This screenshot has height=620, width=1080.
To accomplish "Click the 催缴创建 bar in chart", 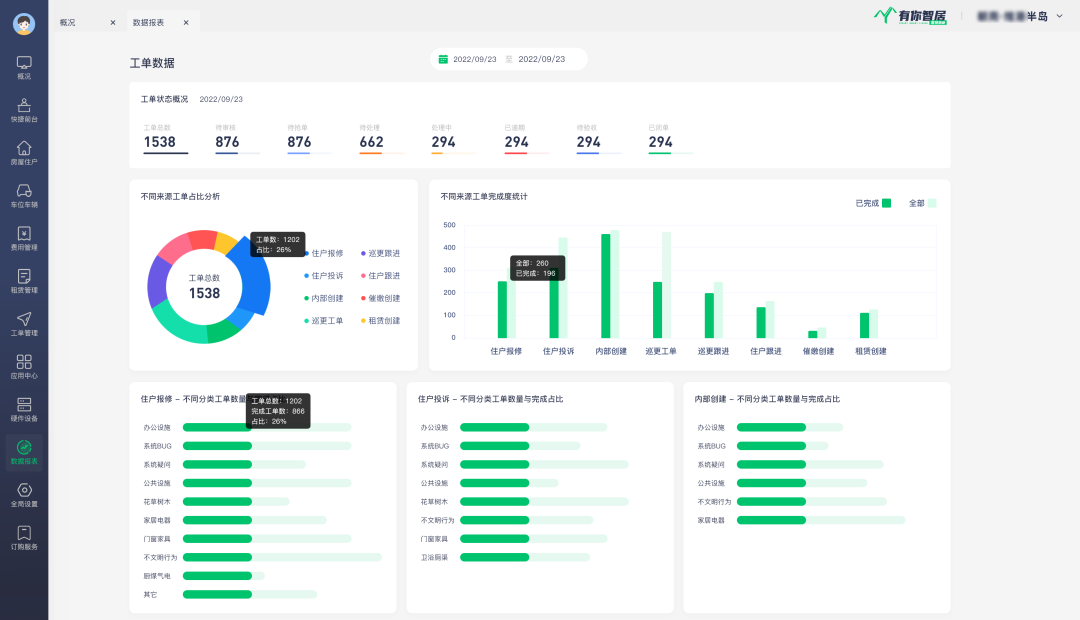I will (813, 334).
